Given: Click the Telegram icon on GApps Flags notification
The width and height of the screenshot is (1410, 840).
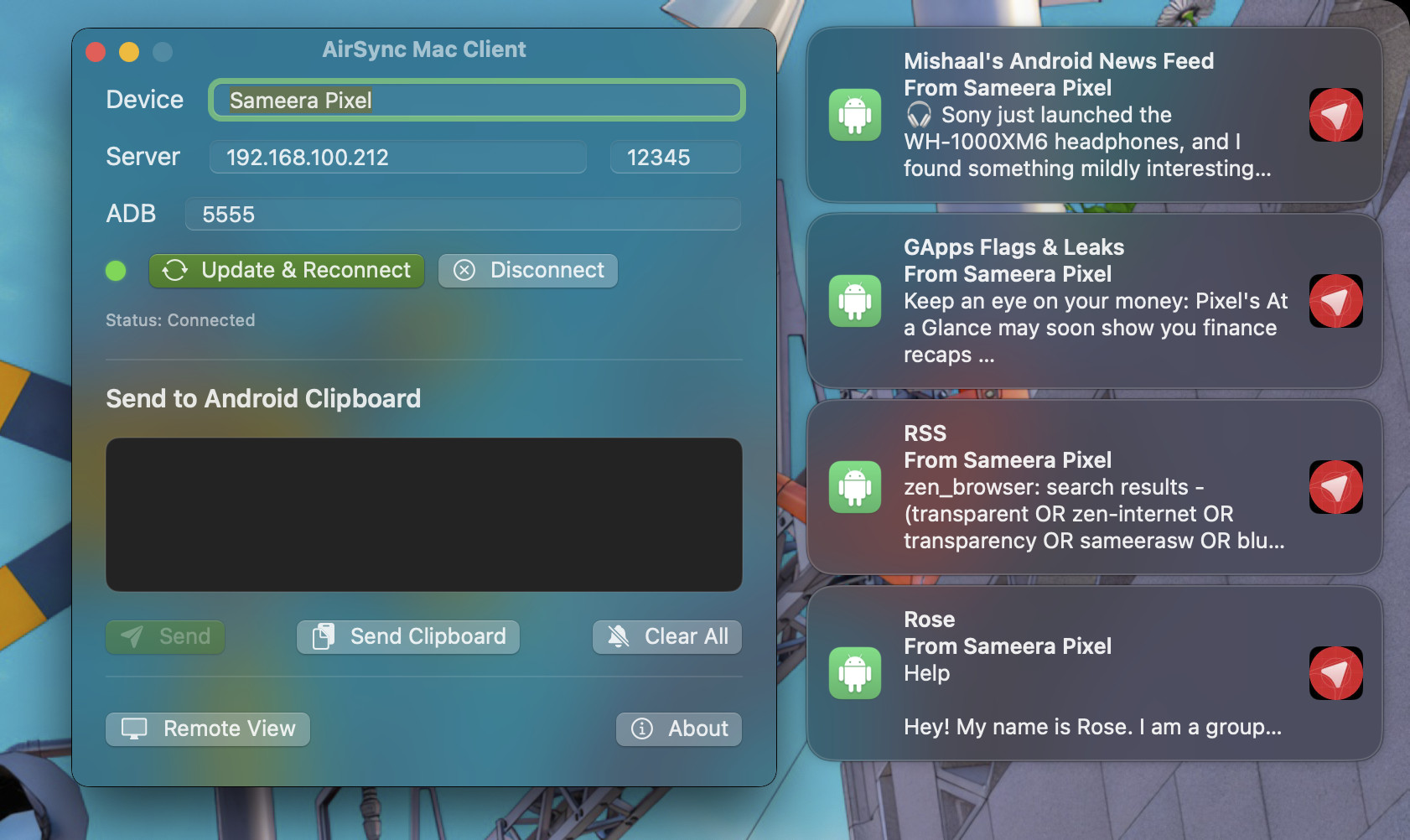Looking at the screenshot, I should (1335, 301).
